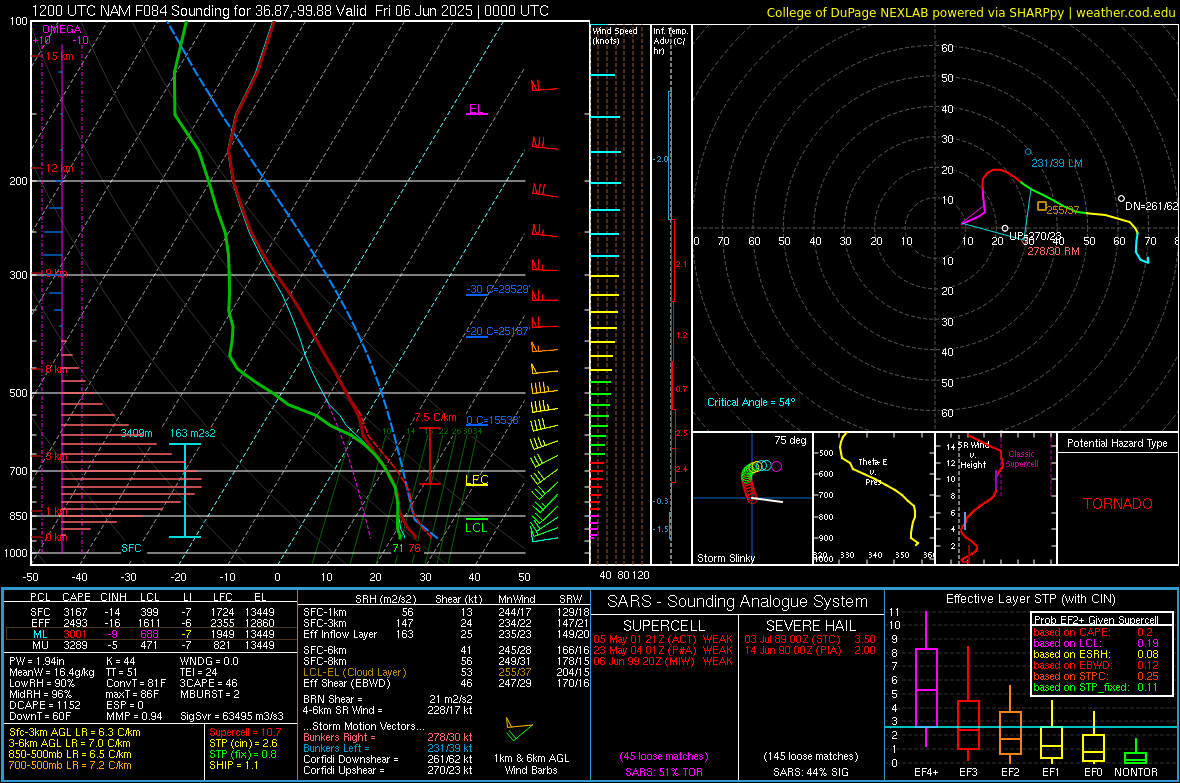Click the 'SHIP = 1.1' value
The image size is (1180, 783).
pyautogui.click(x=233, y=765)
